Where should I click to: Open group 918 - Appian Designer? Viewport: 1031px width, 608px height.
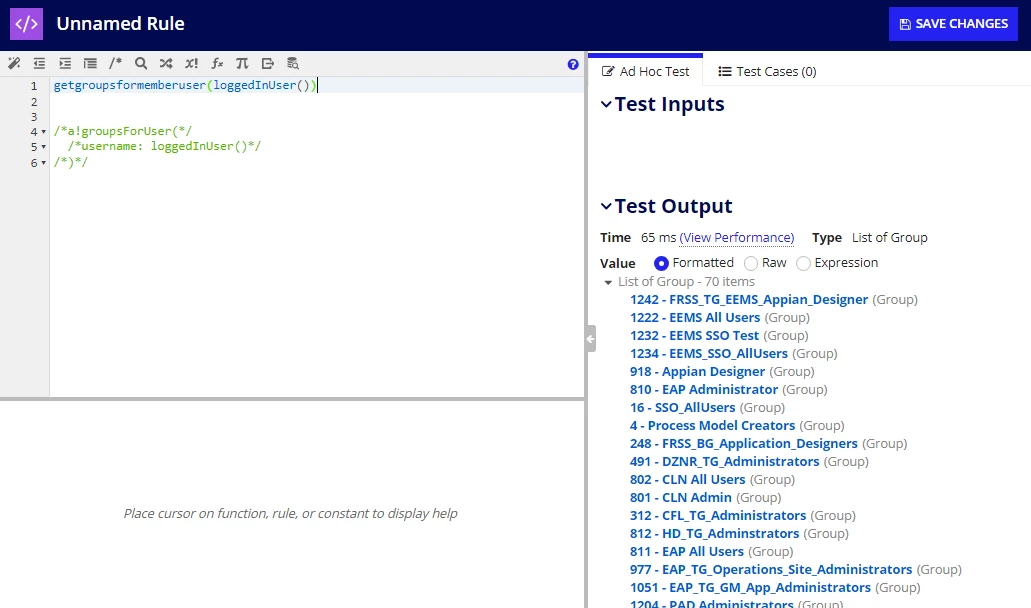tap(697, 371)
